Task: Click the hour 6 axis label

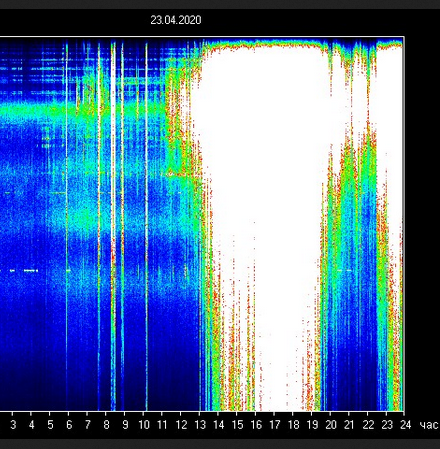Action: (x=69, y=425)
